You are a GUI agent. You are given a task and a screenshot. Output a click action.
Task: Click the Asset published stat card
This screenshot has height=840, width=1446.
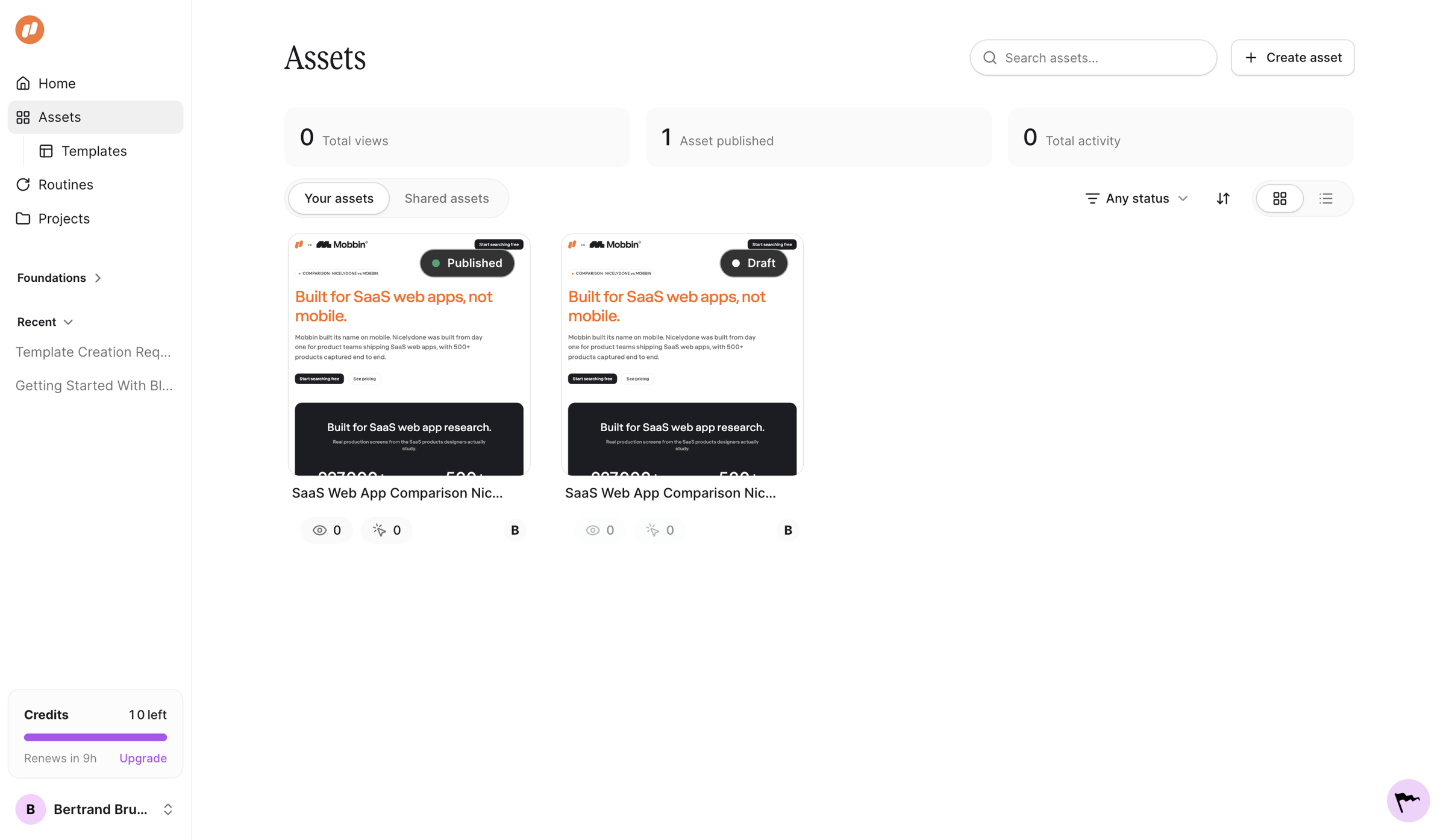point(818,137)
